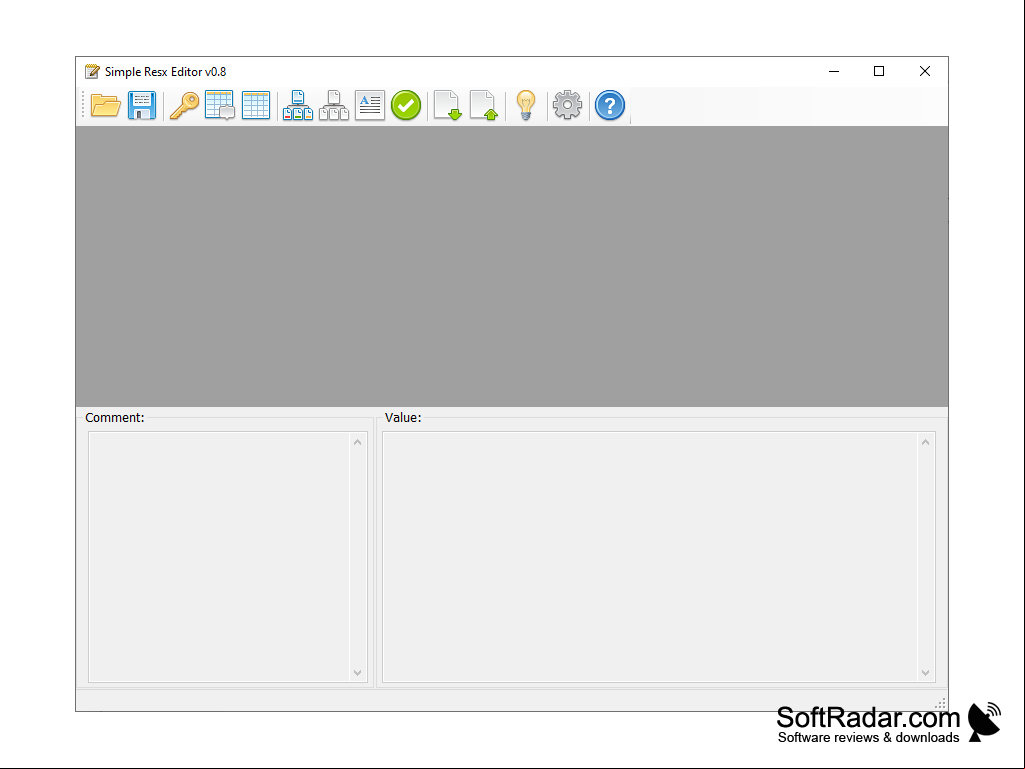Open help with the blue question mark
Image resolution: width=1025 pixels, height=769 pixels.
pyautogui.click(x=610, y=105)
